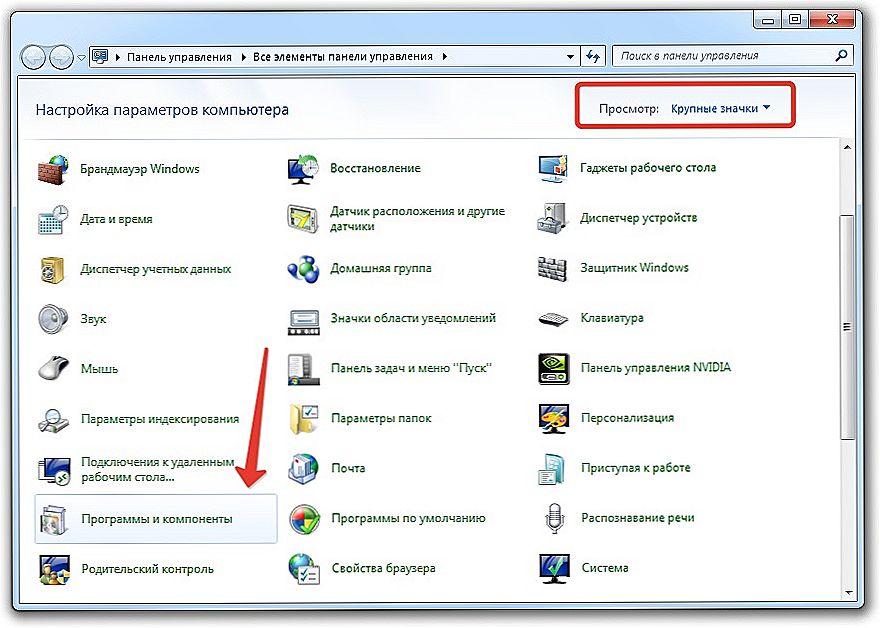Screen dimensions: 880x628
Task: Open the Защитник Windows link text
Action: click(634, 268)
